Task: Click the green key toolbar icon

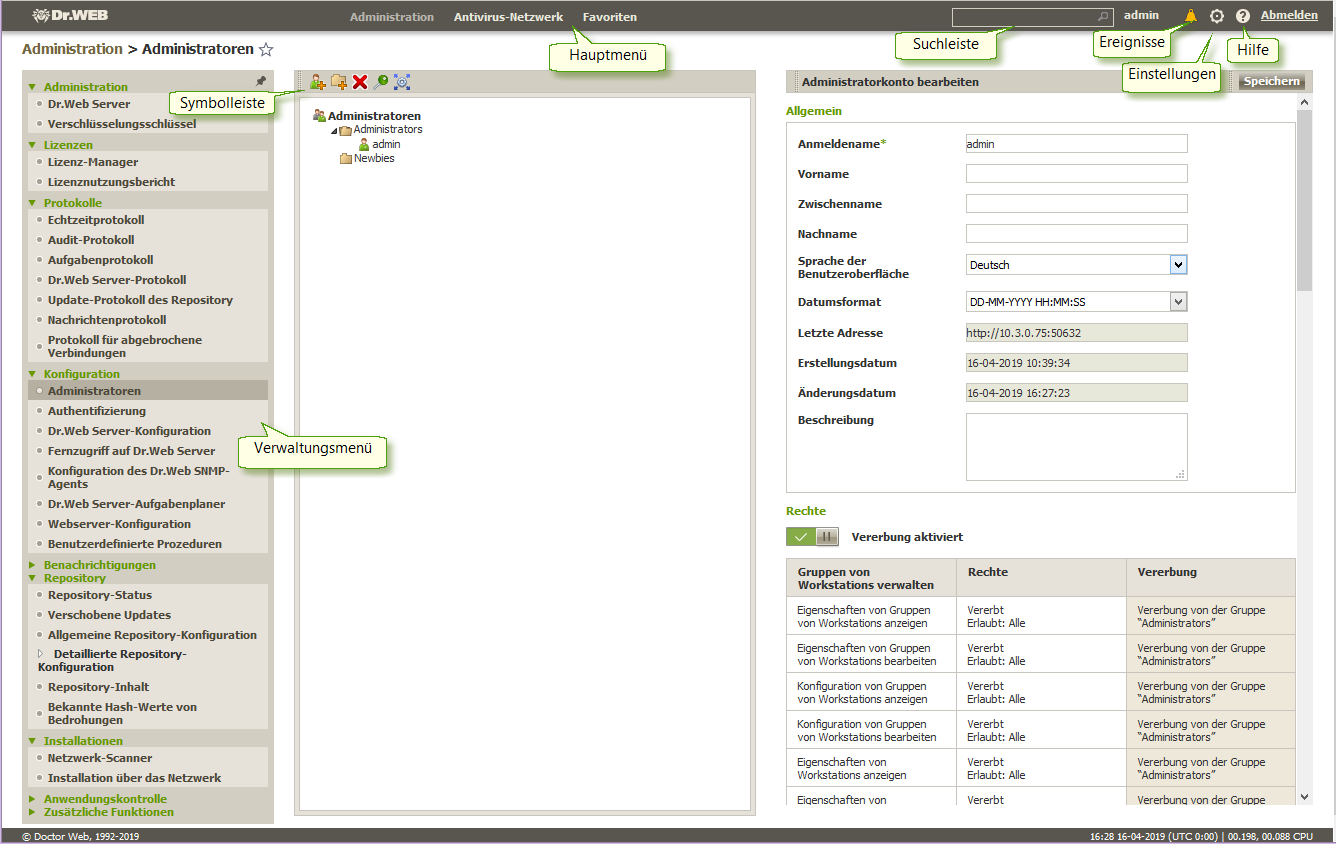Action: (x=381, y=82)
